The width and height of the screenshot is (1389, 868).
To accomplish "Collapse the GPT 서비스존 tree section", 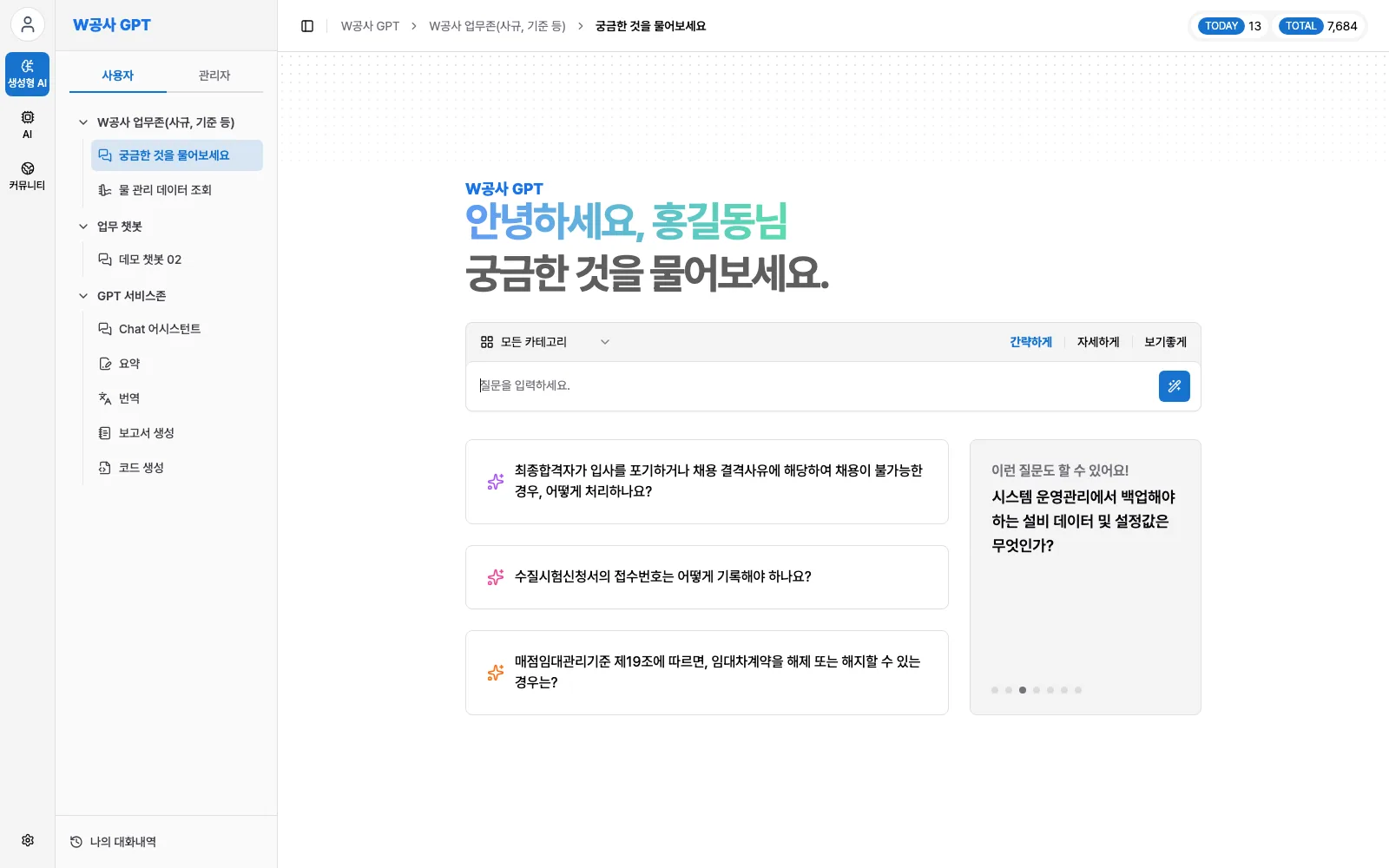I will pos(83,296).
